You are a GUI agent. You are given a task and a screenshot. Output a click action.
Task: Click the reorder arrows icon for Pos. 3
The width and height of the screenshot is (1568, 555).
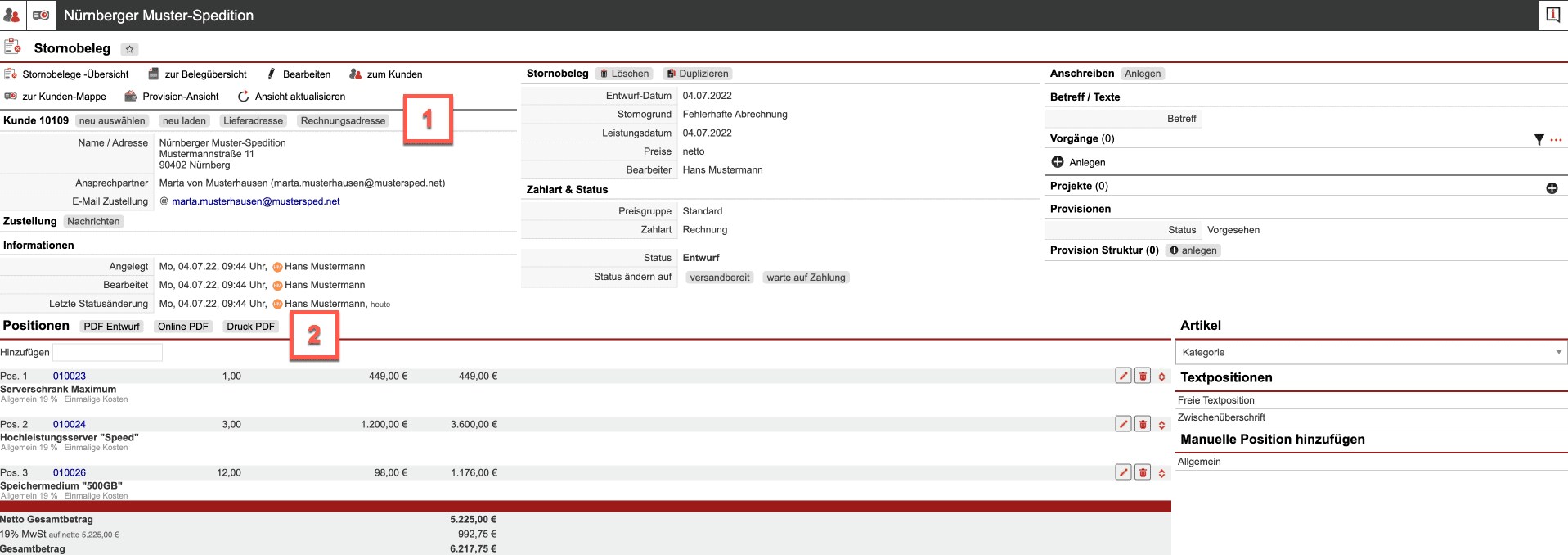click(x=1161, y=473)
